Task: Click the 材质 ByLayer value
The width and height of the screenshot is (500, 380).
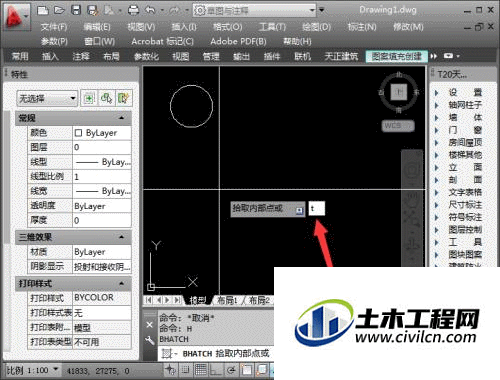Action: [102, 252]
